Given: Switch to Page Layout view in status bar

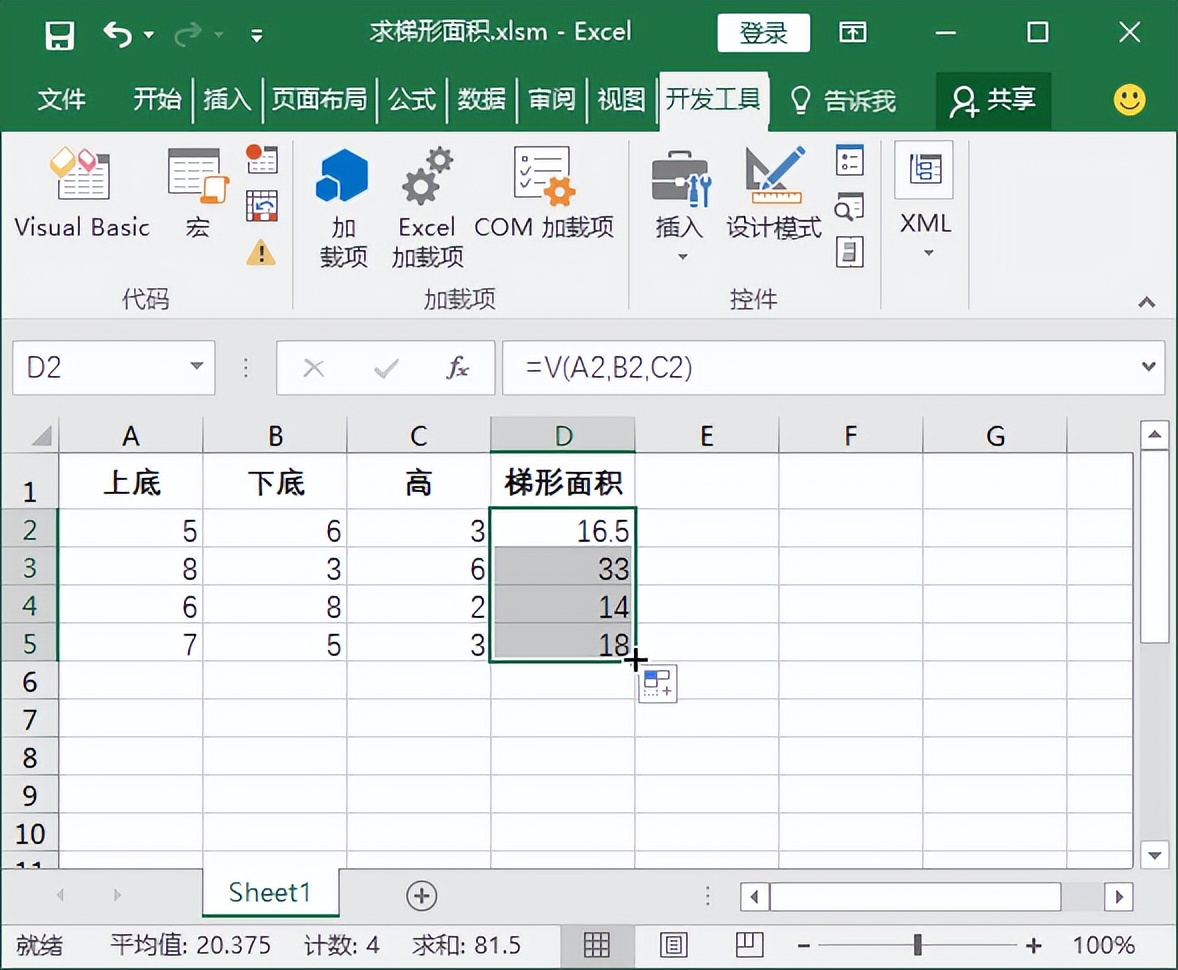Looking at the screenshot, I should [674, 945].
